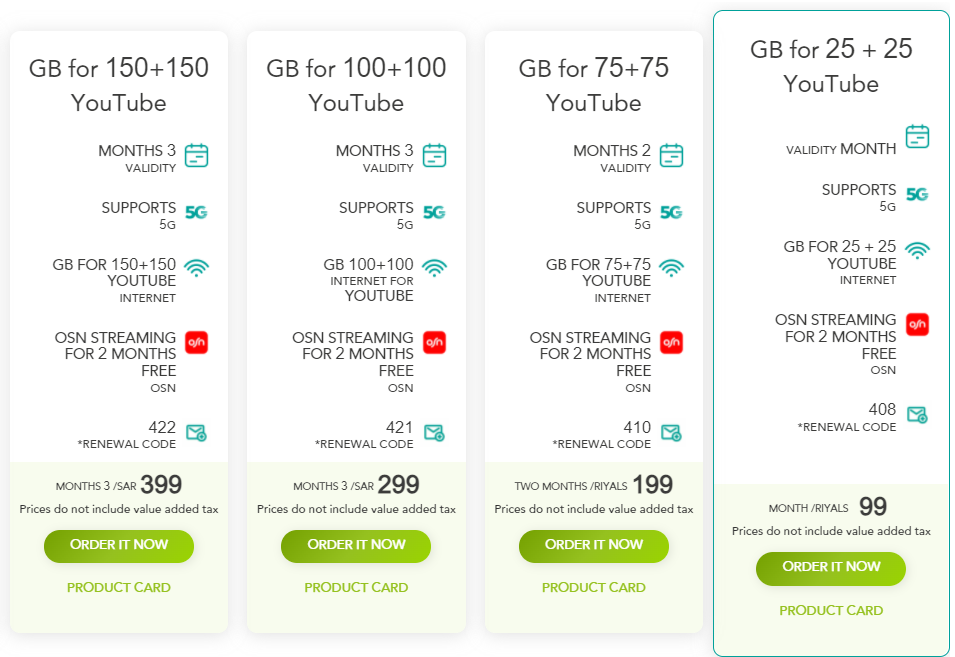The height and width of the screenshot is (657, 955).
Task: Click the calendar icon on the GB 75+75 card
Action: point(671,156)
